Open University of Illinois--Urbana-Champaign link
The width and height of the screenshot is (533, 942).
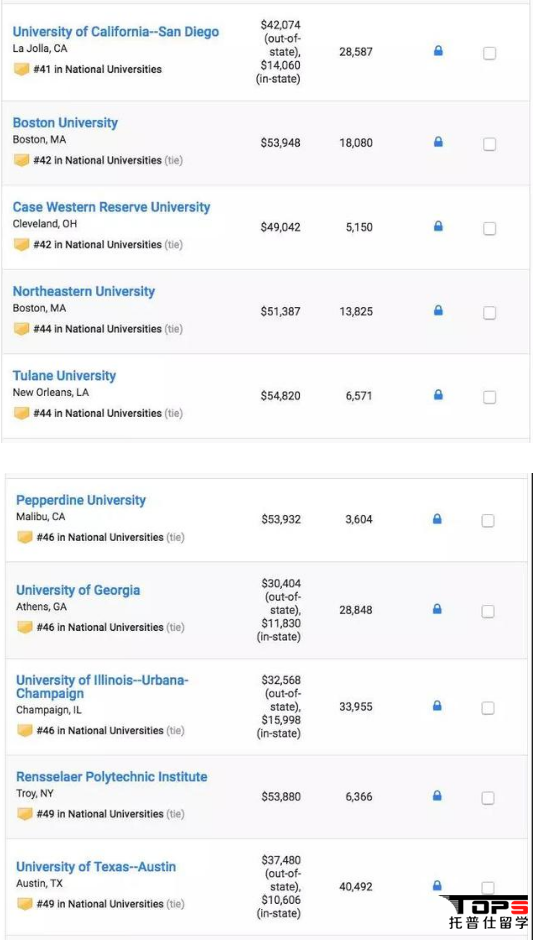(x=102, y=687)
